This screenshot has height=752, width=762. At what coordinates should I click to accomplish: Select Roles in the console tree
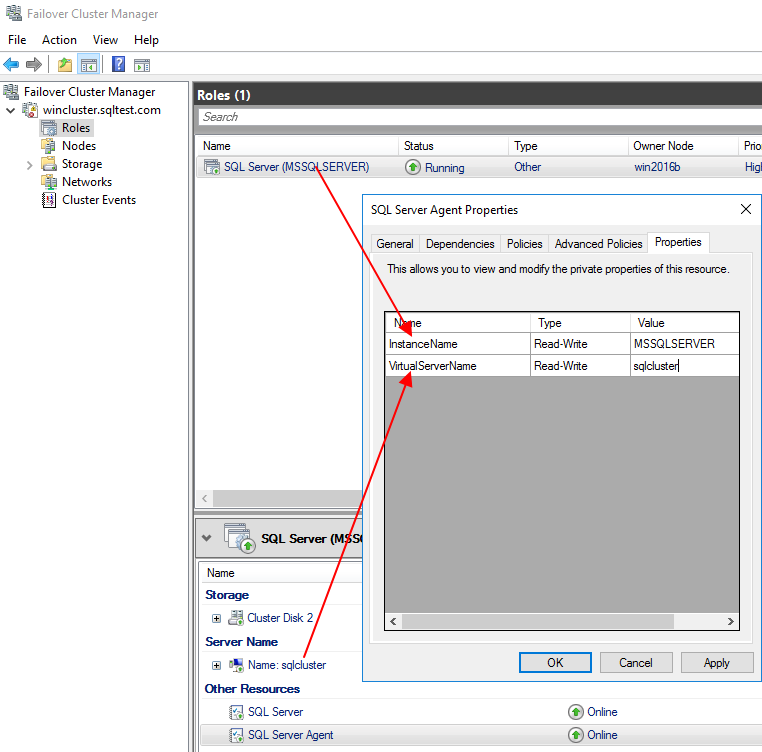[x=76, y=128]
